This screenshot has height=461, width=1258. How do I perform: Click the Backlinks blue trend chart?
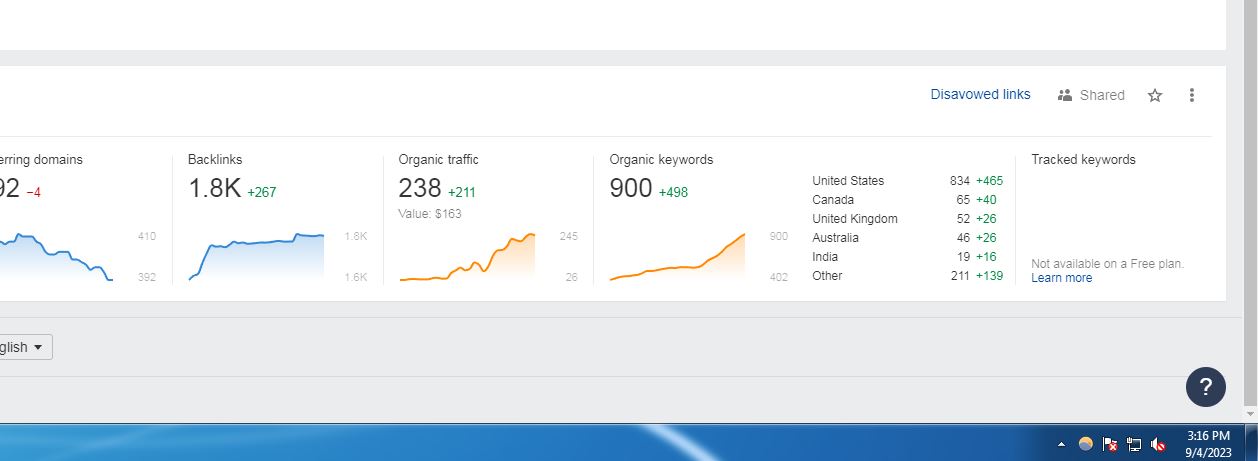256,257
